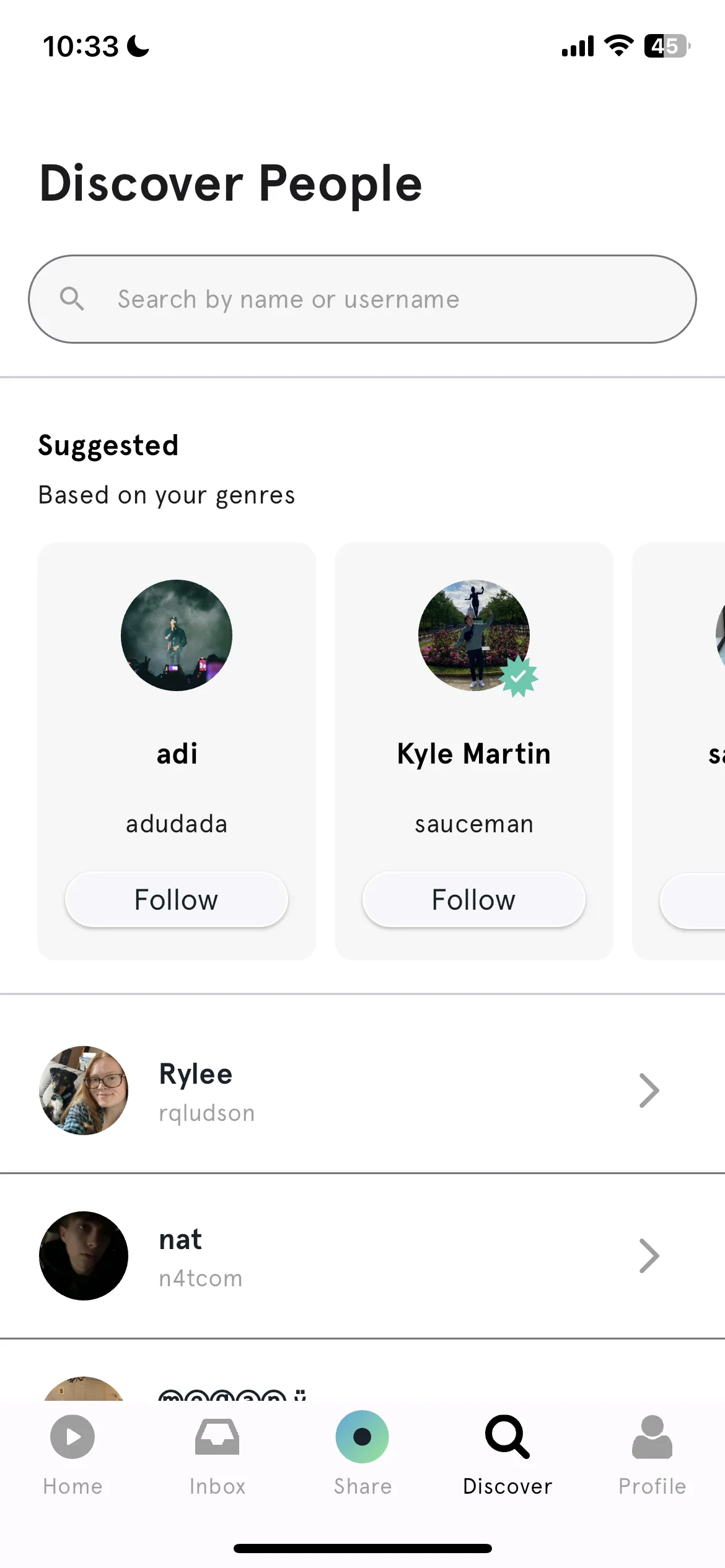Image resolution: width=725 pixels, height=1568 pixels.
Task: View Kyle Martin's profile photo
Action: (x=474, y=635)
